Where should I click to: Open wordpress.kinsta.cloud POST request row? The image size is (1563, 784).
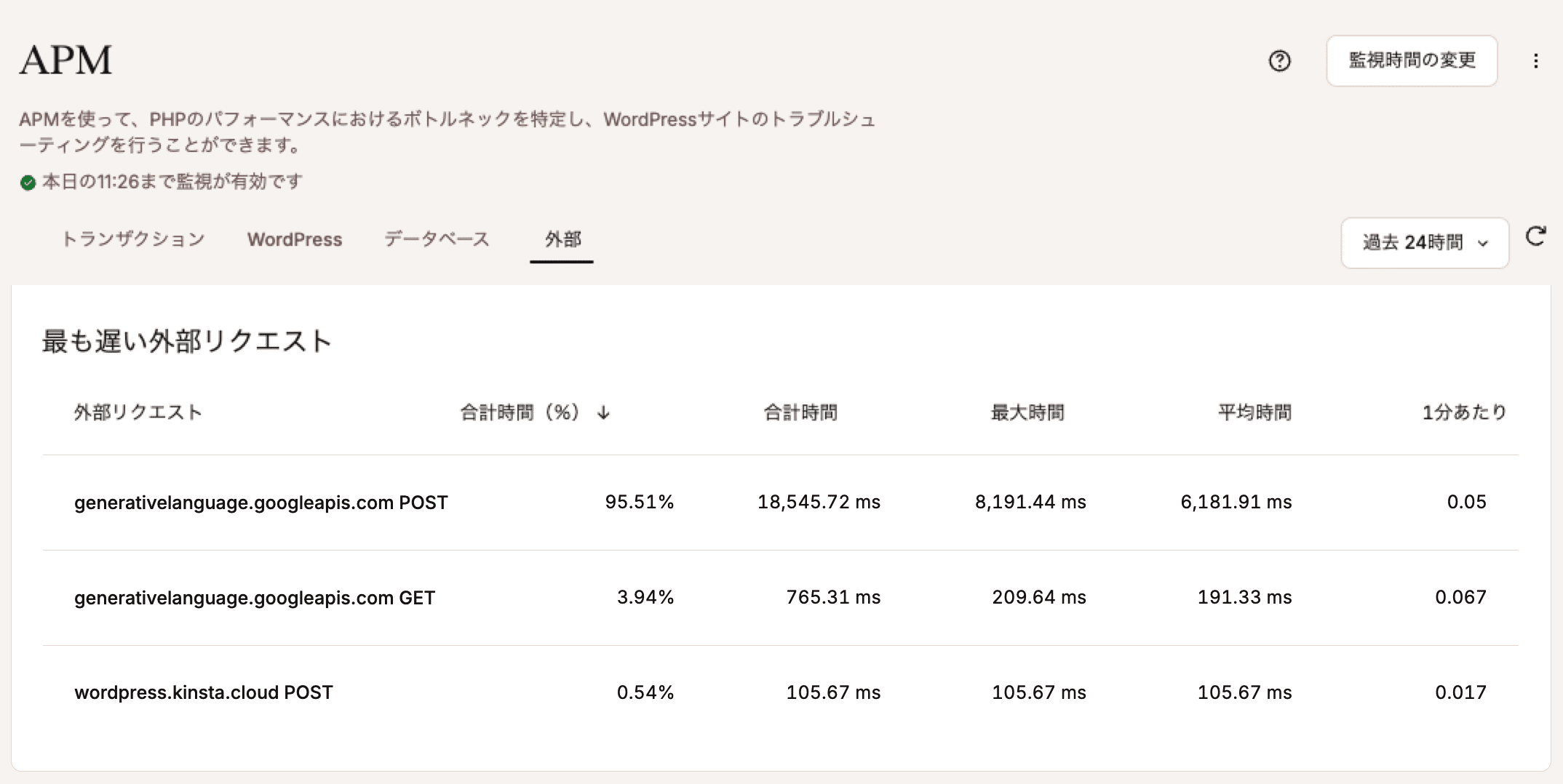781,692
